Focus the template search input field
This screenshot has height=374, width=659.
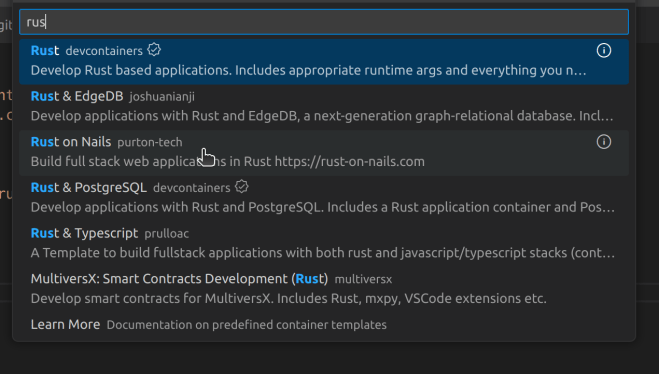pos(324,22)
